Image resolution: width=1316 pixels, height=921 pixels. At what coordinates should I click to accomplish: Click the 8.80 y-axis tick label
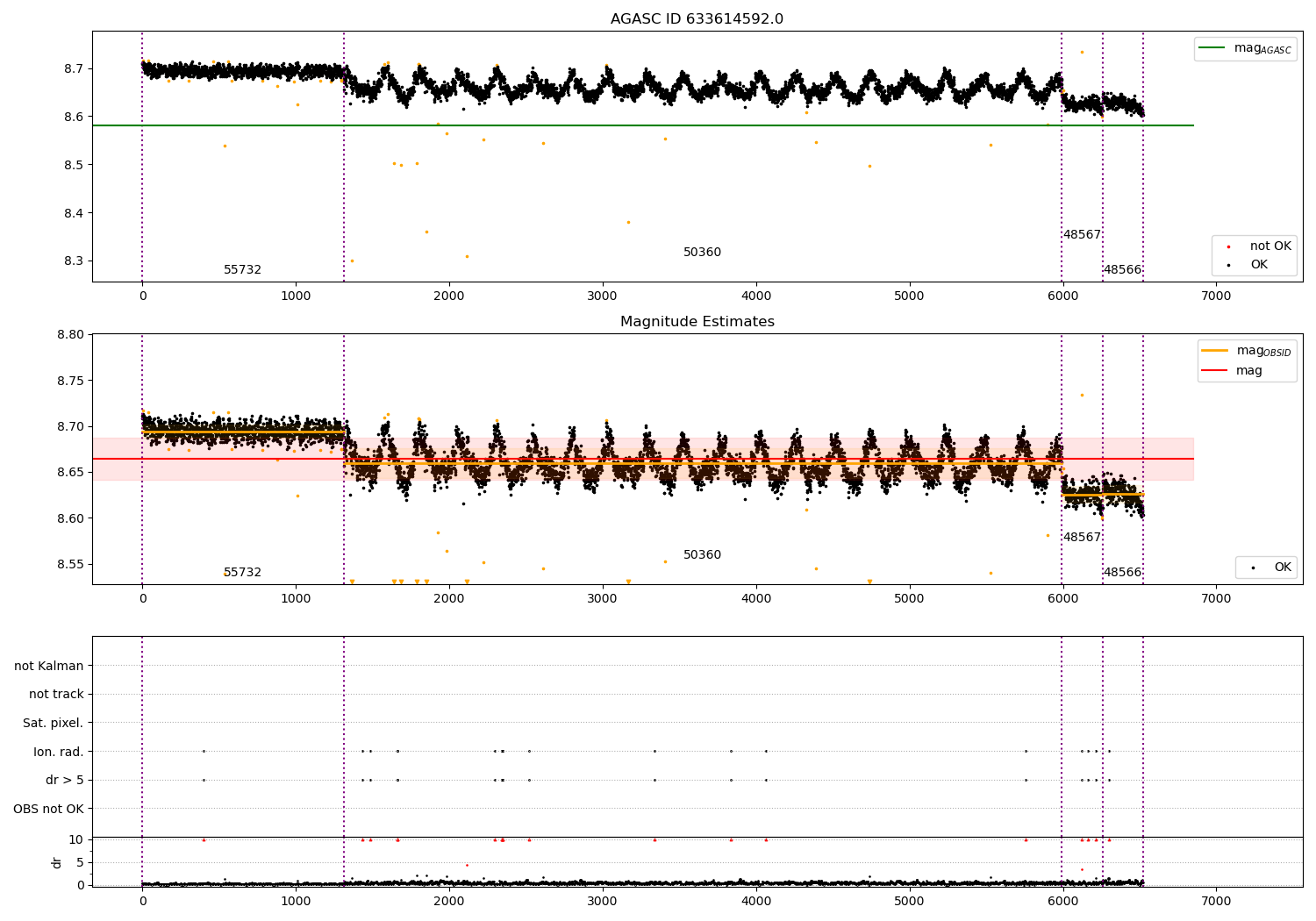tap(70, 335)
